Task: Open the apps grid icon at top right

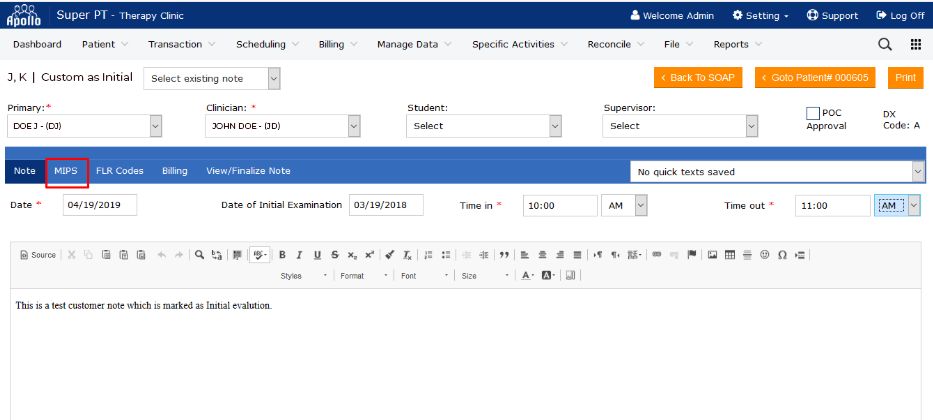Action: pyautogui.click(x=915, y=44)
